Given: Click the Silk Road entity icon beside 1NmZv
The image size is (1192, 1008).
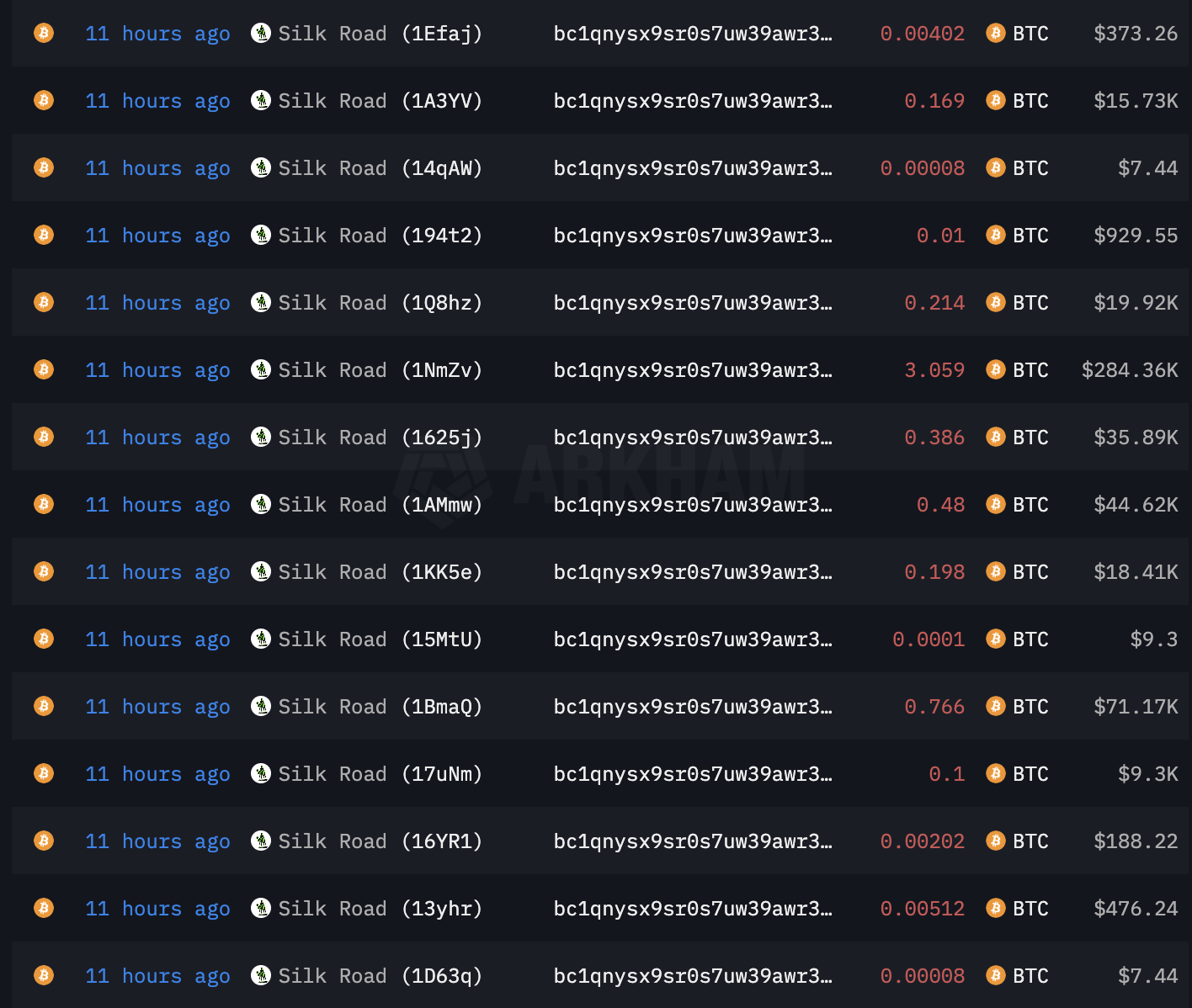Looking at the screenshot, I should [x=261, y=369].
